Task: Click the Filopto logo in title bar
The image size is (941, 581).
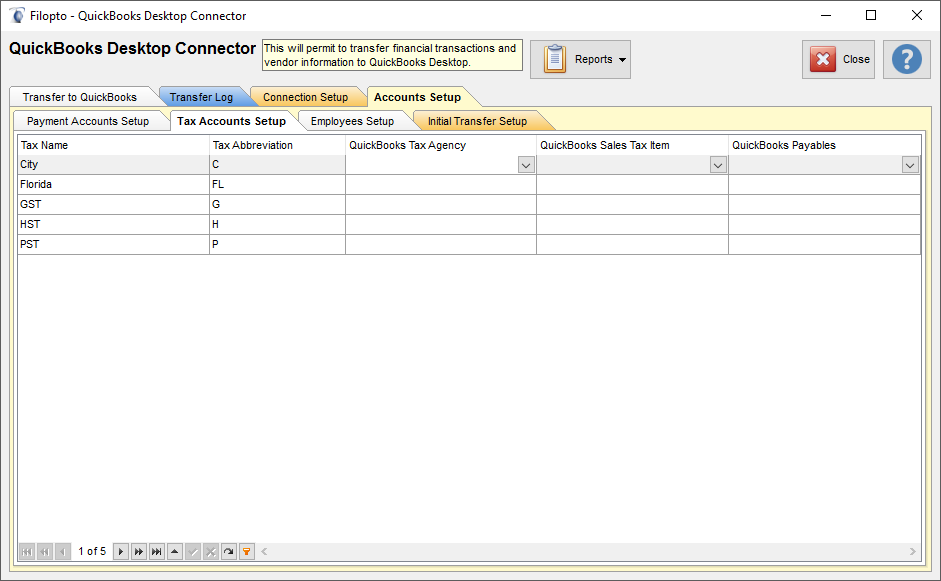Action: click(x=17, y=16)
